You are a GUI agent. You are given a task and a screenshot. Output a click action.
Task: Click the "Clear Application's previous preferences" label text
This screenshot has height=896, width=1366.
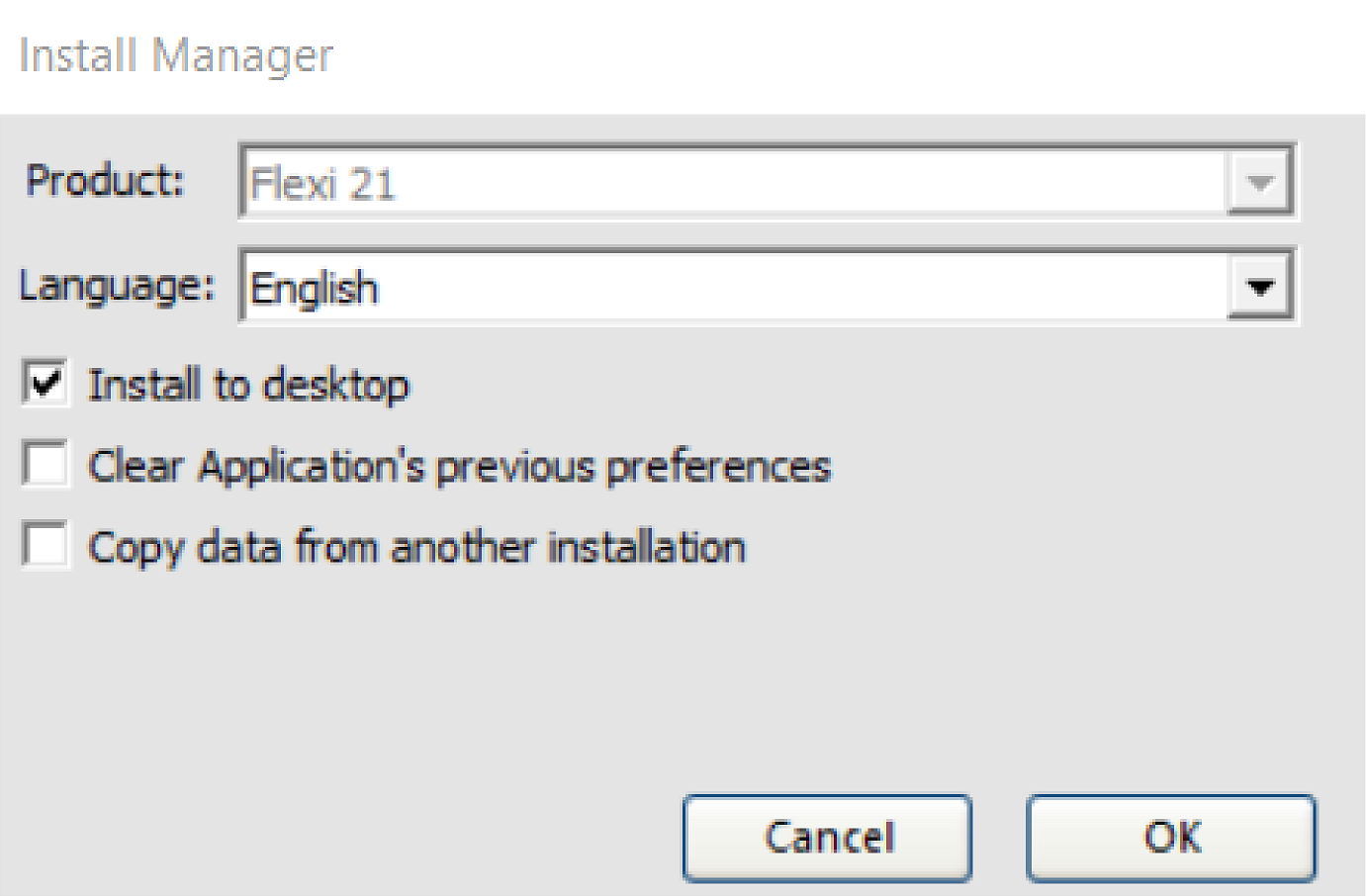tap(459, 466)
